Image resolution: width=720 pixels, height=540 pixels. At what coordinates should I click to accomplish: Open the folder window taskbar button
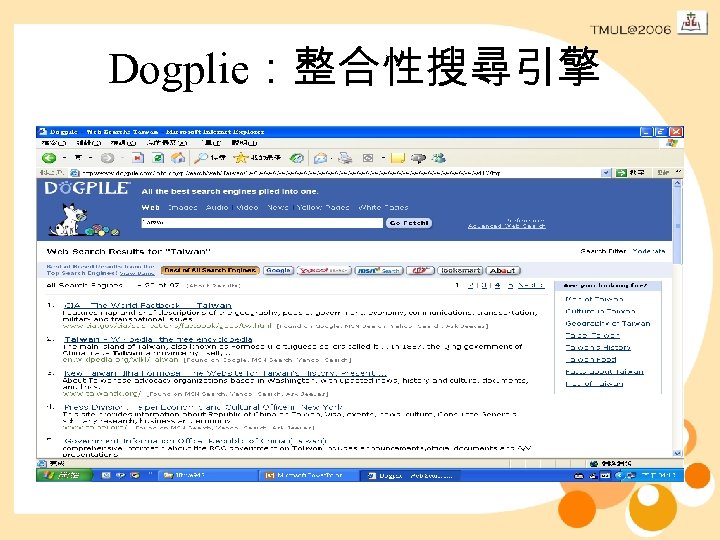click(x=206, y=476)
